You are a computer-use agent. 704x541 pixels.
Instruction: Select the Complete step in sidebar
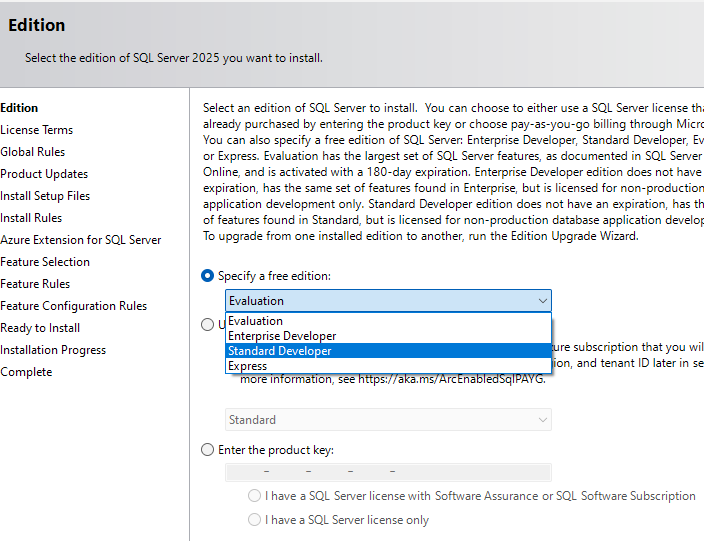click(x=26, y=372)
